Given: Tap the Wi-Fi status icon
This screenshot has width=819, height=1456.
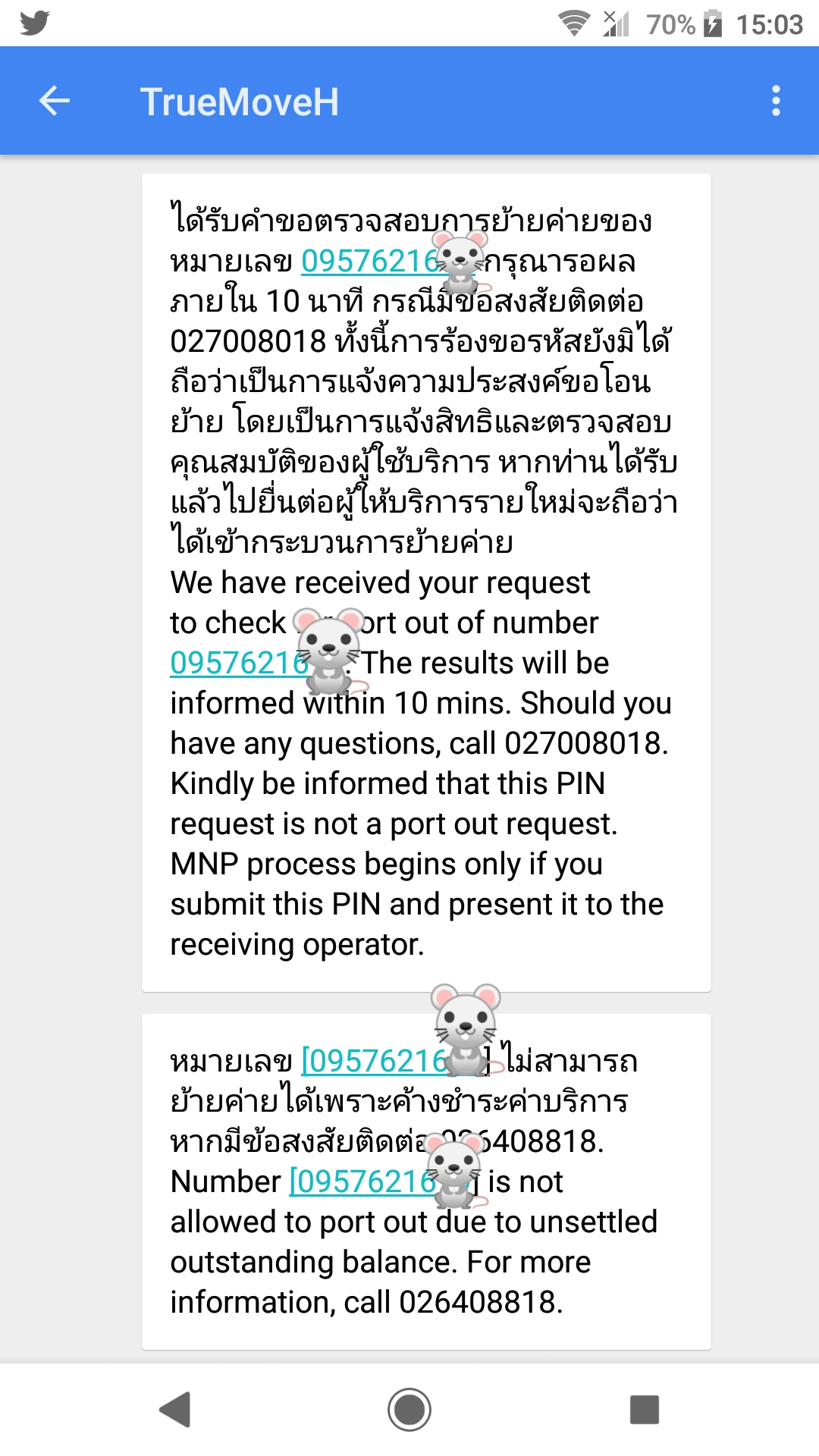Looking at the screenshot, I should pos(574,24).
